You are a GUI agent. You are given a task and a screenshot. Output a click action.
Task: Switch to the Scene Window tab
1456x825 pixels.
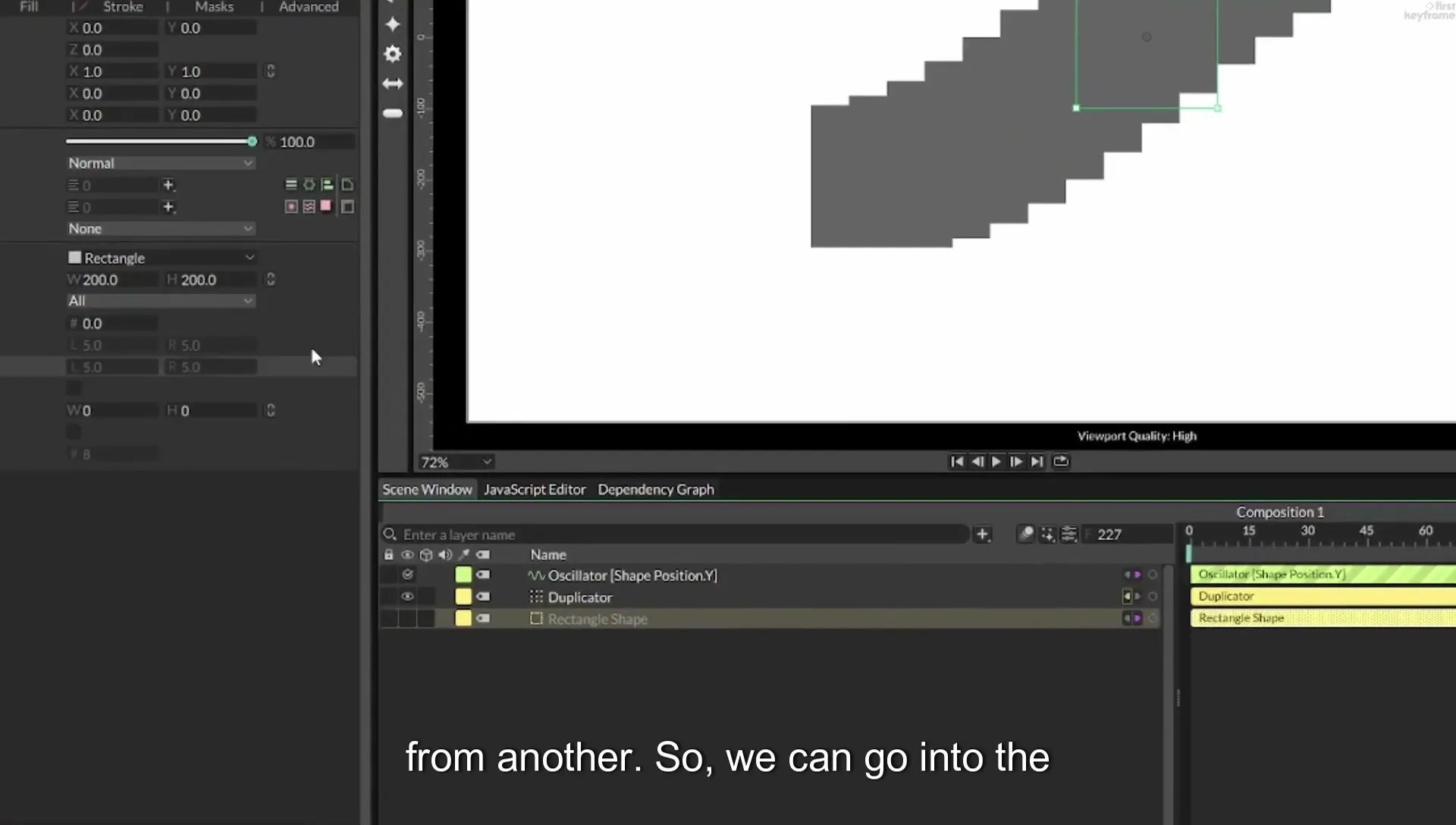(x=427, y=489)
